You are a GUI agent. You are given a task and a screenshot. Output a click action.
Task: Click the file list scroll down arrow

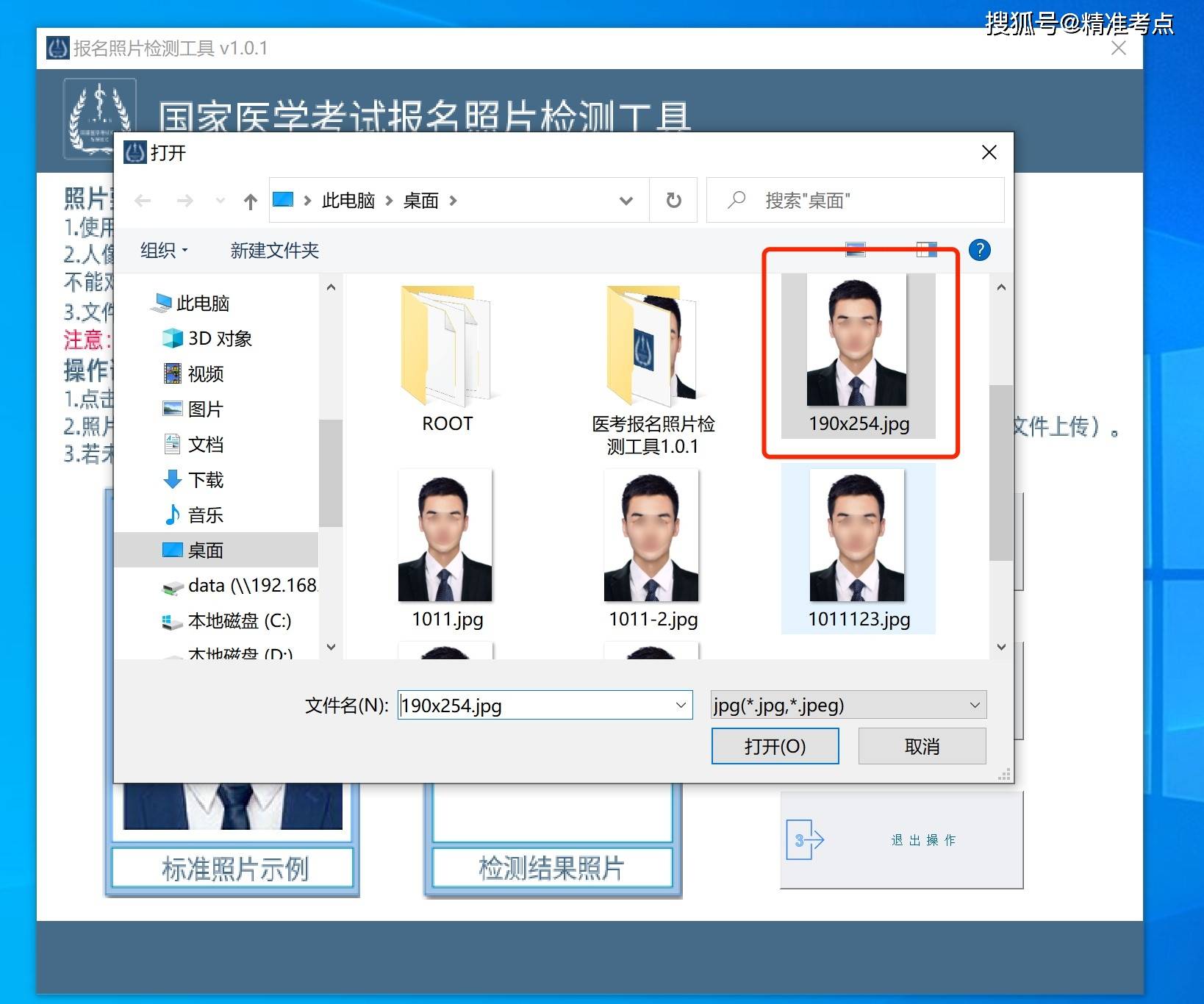pyautogui.click(x=1001, y=647)
